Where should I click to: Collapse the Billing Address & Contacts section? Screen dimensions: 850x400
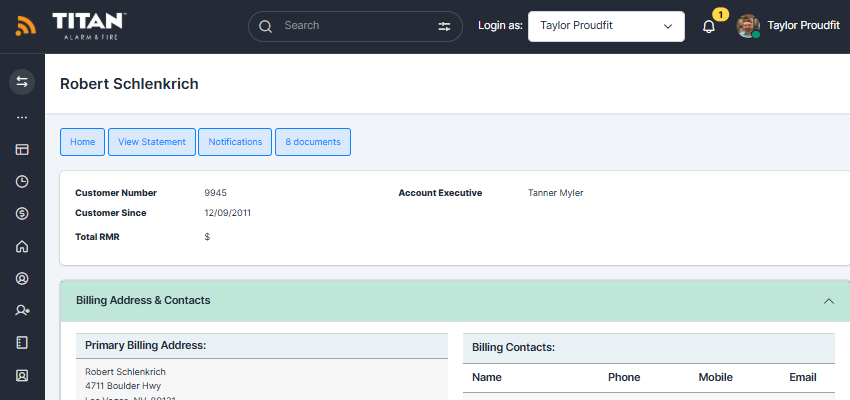tap(829, 301)
